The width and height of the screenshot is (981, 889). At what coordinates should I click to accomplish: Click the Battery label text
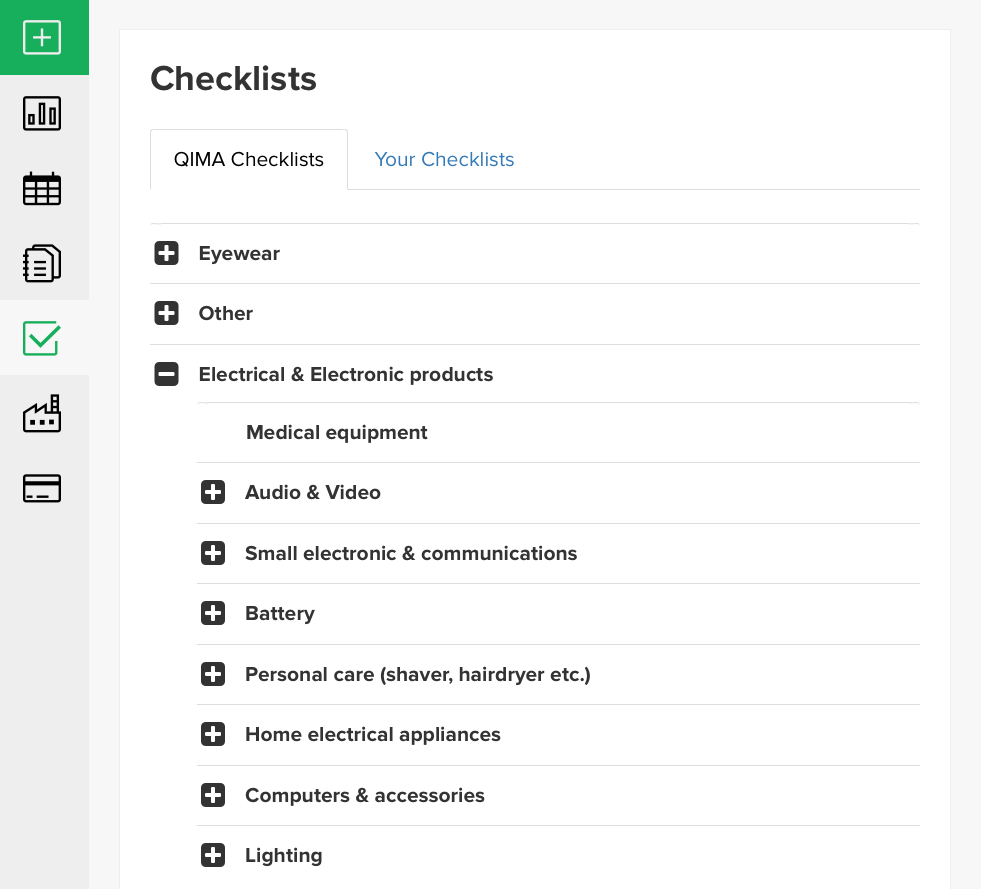pyautogui.click(x=280, y=614)
